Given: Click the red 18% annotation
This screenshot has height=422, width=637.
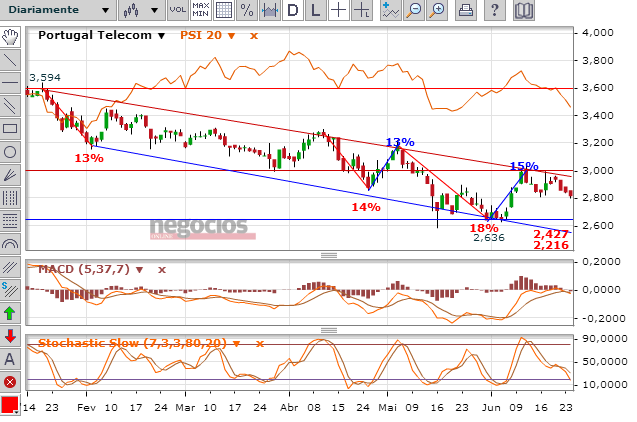Looking at the screenshot, I should [484, 227].
